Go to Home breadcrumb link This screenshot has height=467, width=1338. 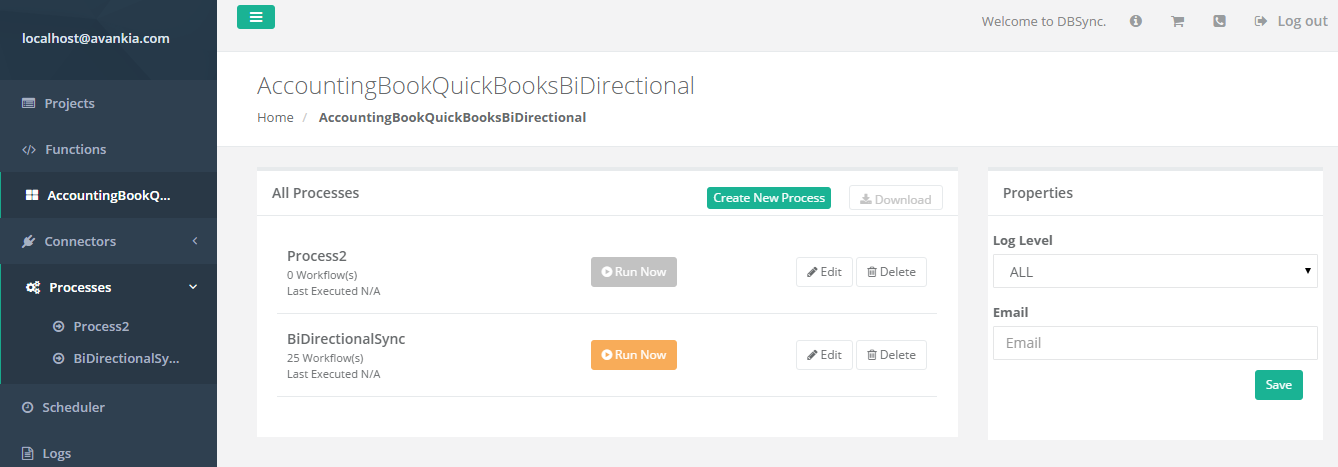pyautogui.click(x=275, y=117)
